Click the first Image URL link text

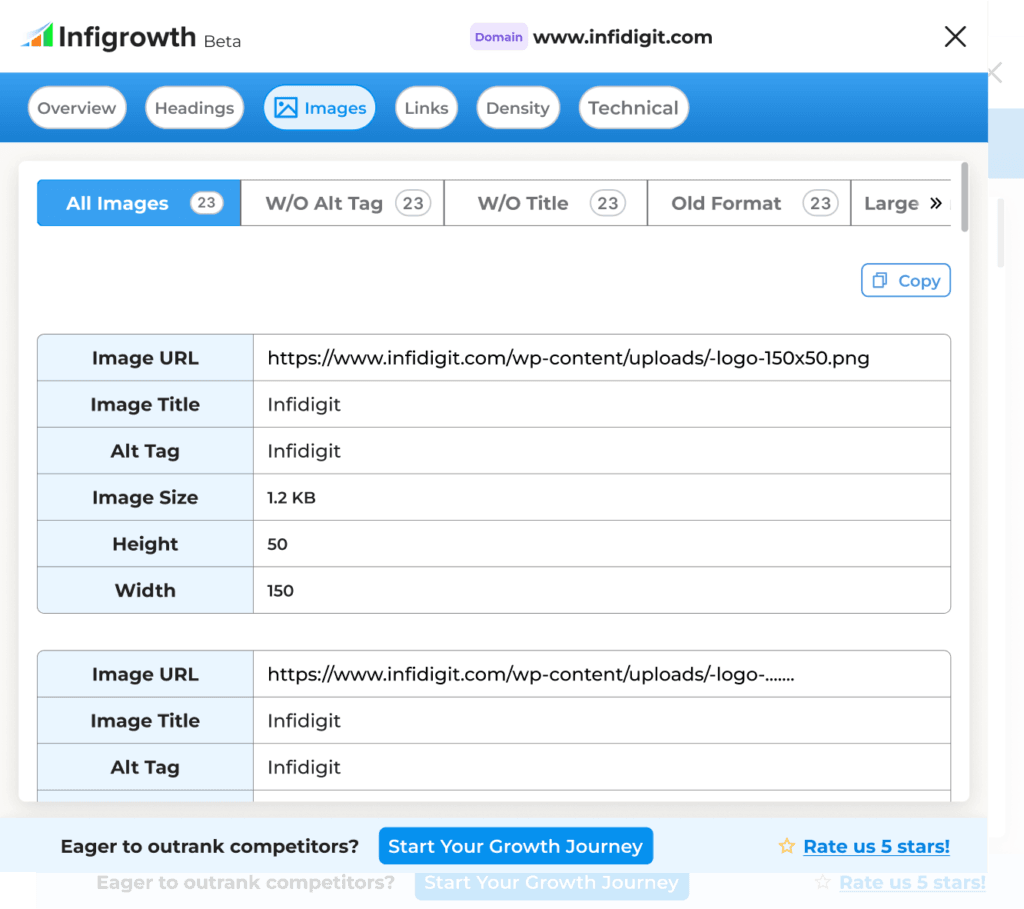(568, 358)
